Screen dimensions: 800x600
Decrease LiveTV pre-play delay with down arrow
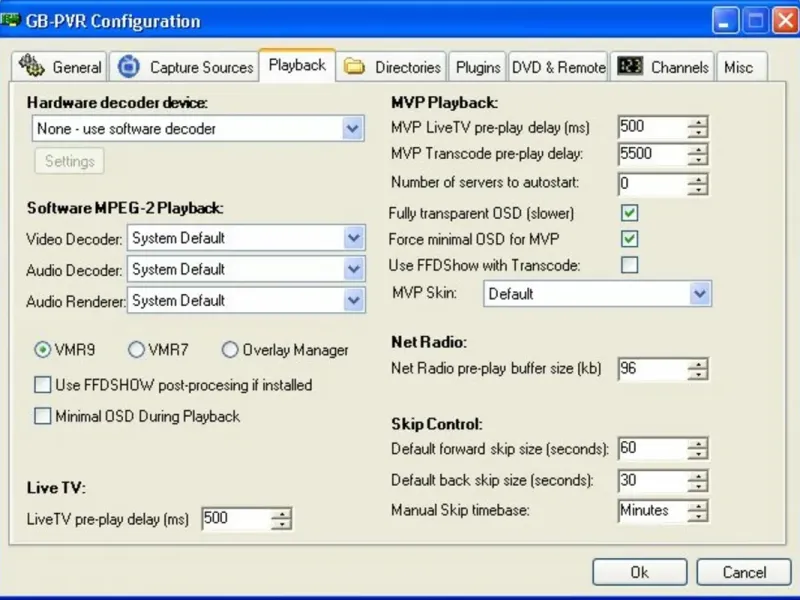[x=281, y=524]
